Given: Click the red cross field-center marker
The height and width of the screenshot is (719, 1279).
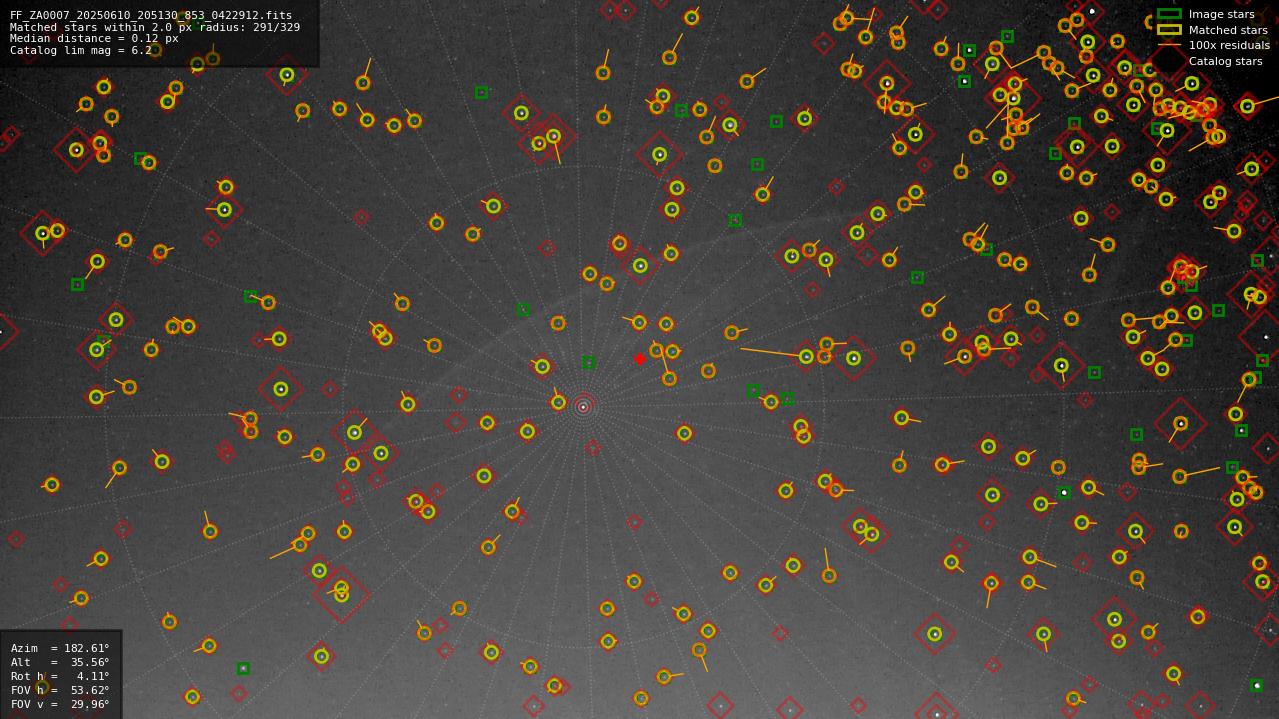Looking at the screenshot, I should 640,359.
